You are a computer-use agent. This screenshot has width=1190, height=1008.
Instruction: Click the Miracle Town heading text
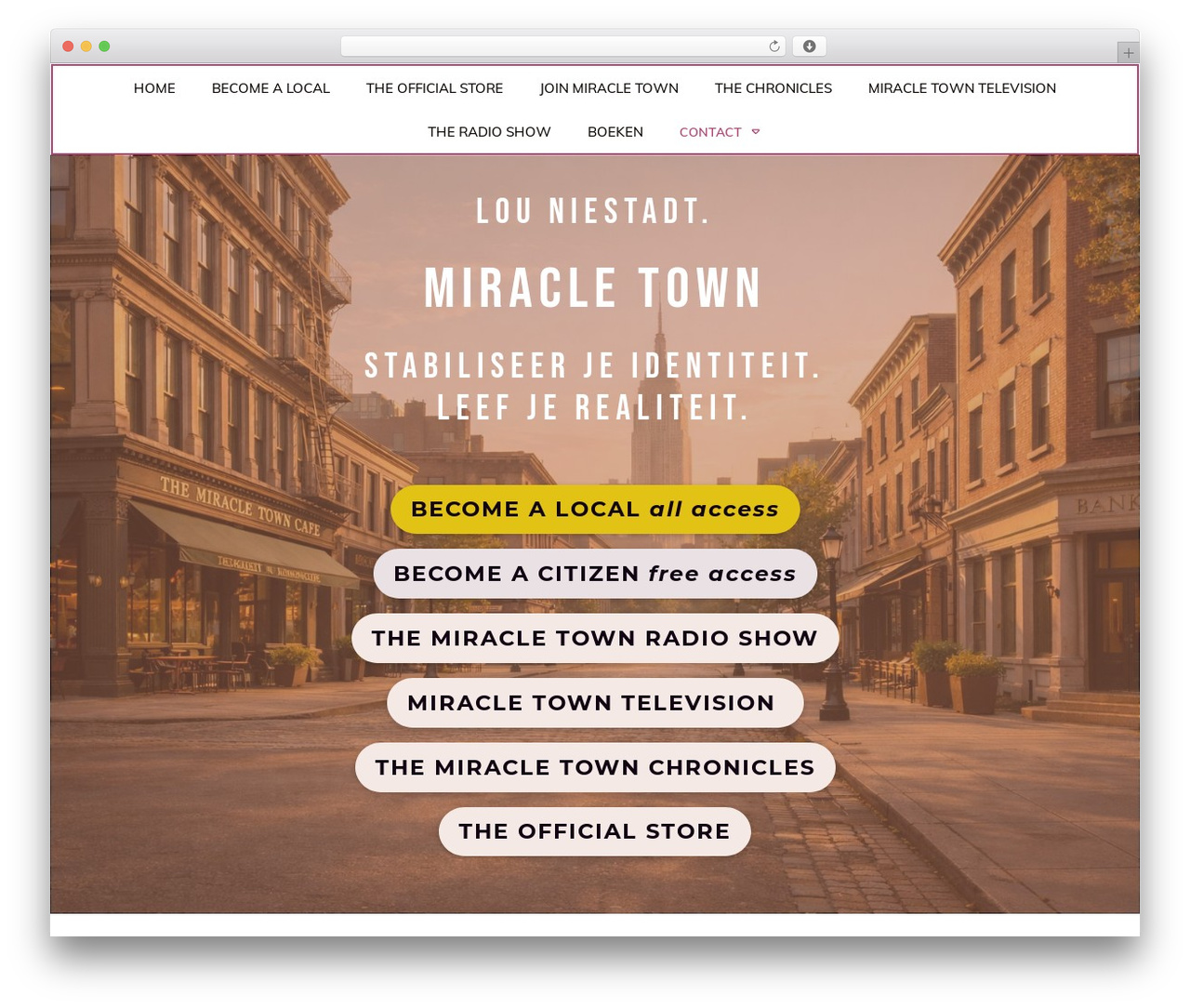[x=593, y=288]
